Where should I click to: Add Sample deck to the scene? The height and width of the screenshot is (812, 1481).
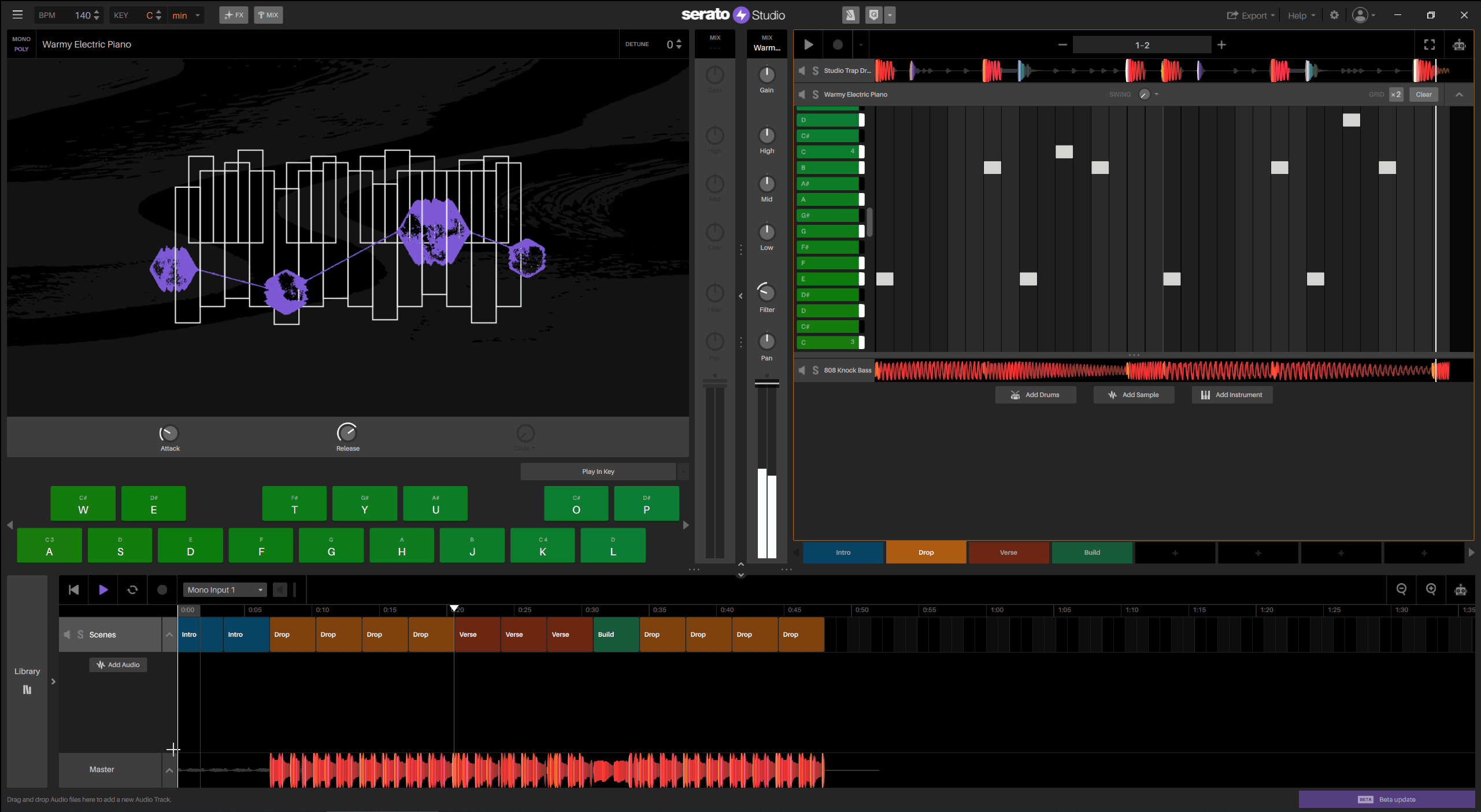pos(1133,395)
